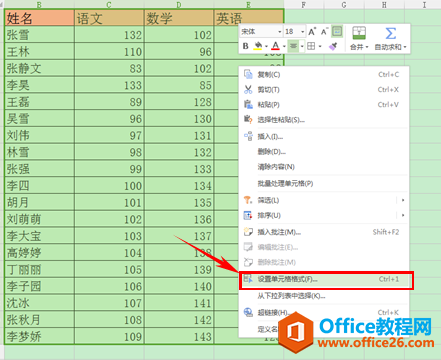The width and height of the screenshot is (441, 360).
Task: Choose 剪切(T) scissors entry
Action: (x=324, y=89)
